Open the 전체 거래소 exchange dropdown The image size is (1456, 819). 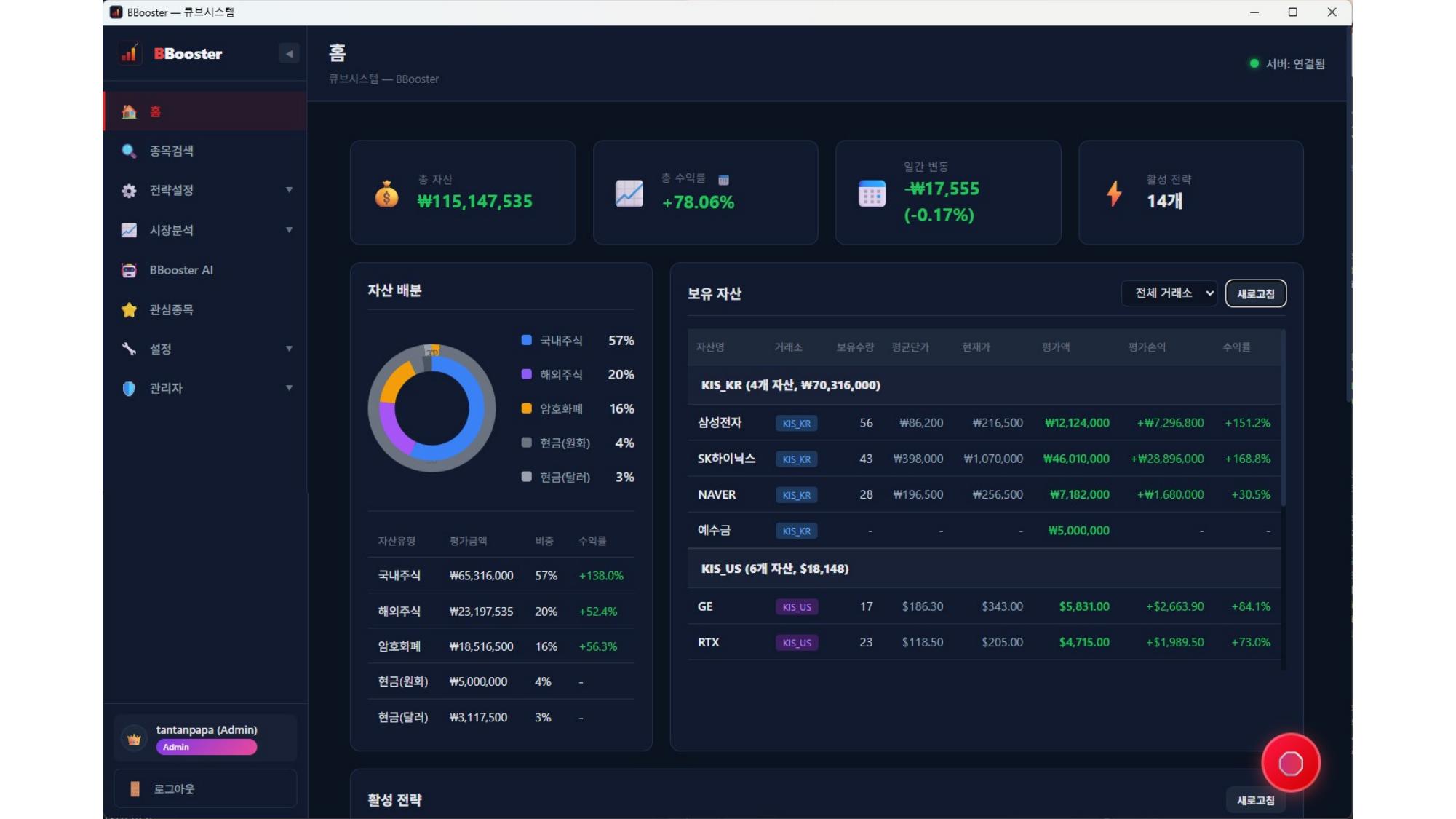(x=1169, y=293)
